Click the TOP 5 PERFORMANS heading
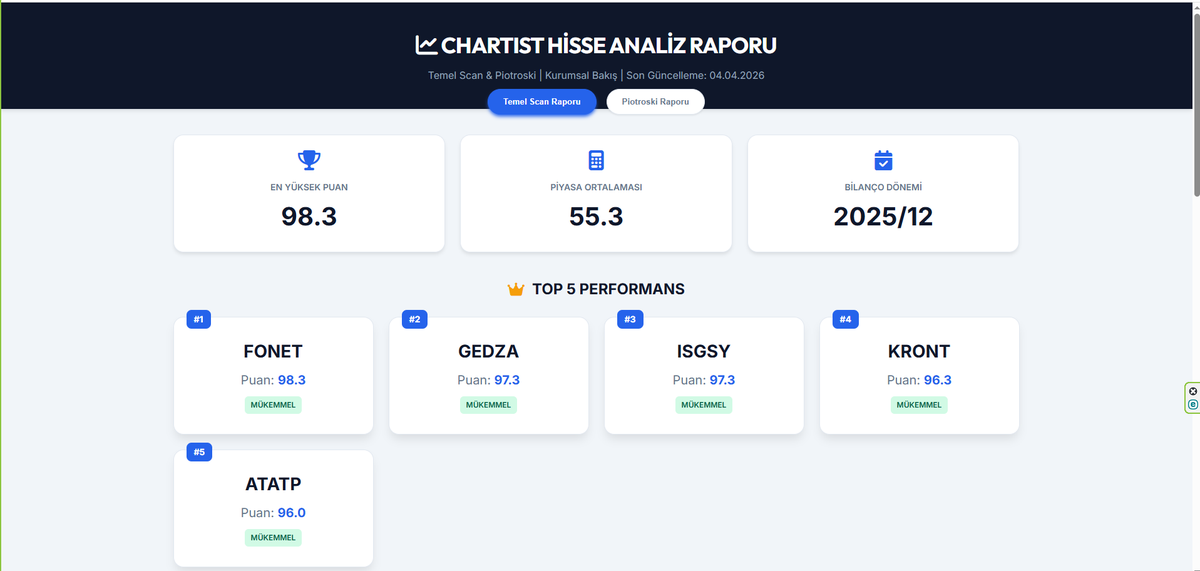 click(x=608, y=289)
